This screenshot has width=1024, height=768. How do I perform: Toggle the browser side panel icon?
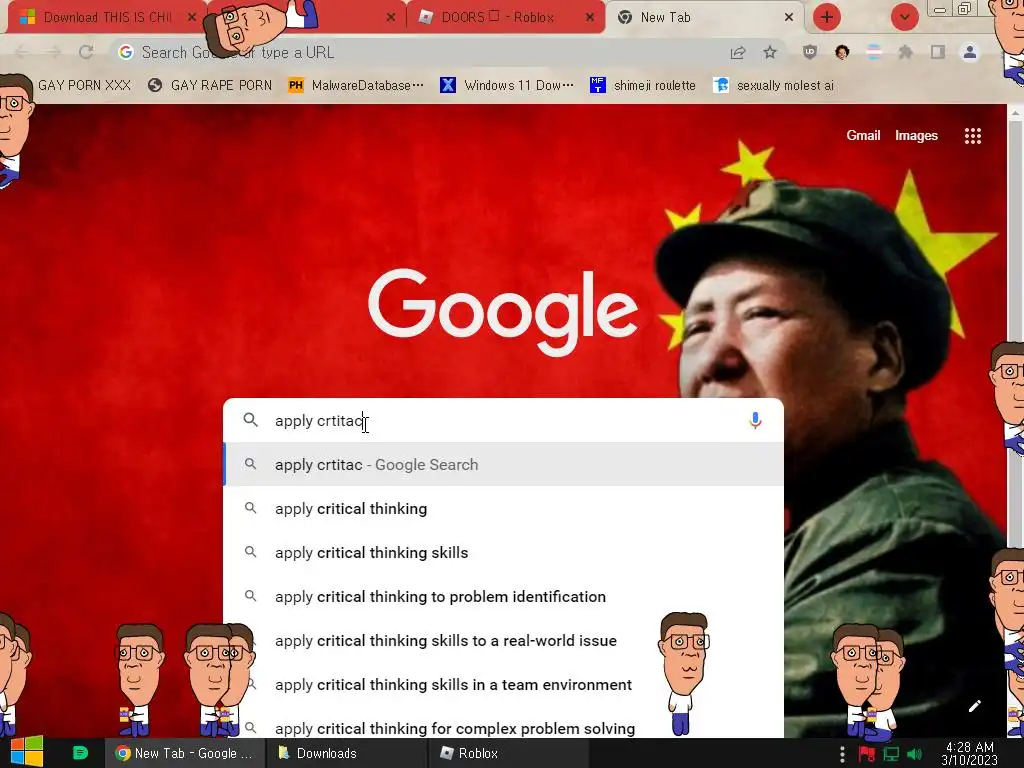pos(938,52)
